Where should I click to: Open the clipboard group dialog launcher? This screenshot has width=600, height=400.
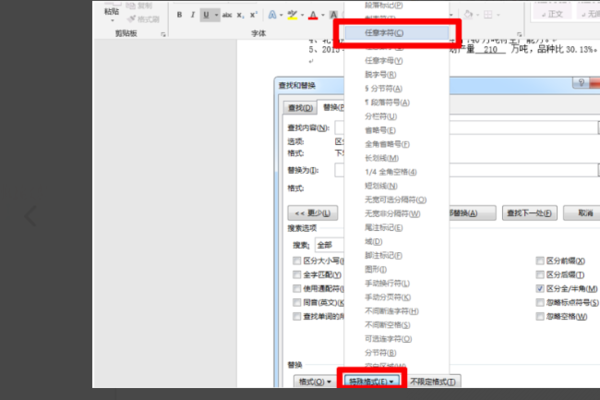(163, 34)
